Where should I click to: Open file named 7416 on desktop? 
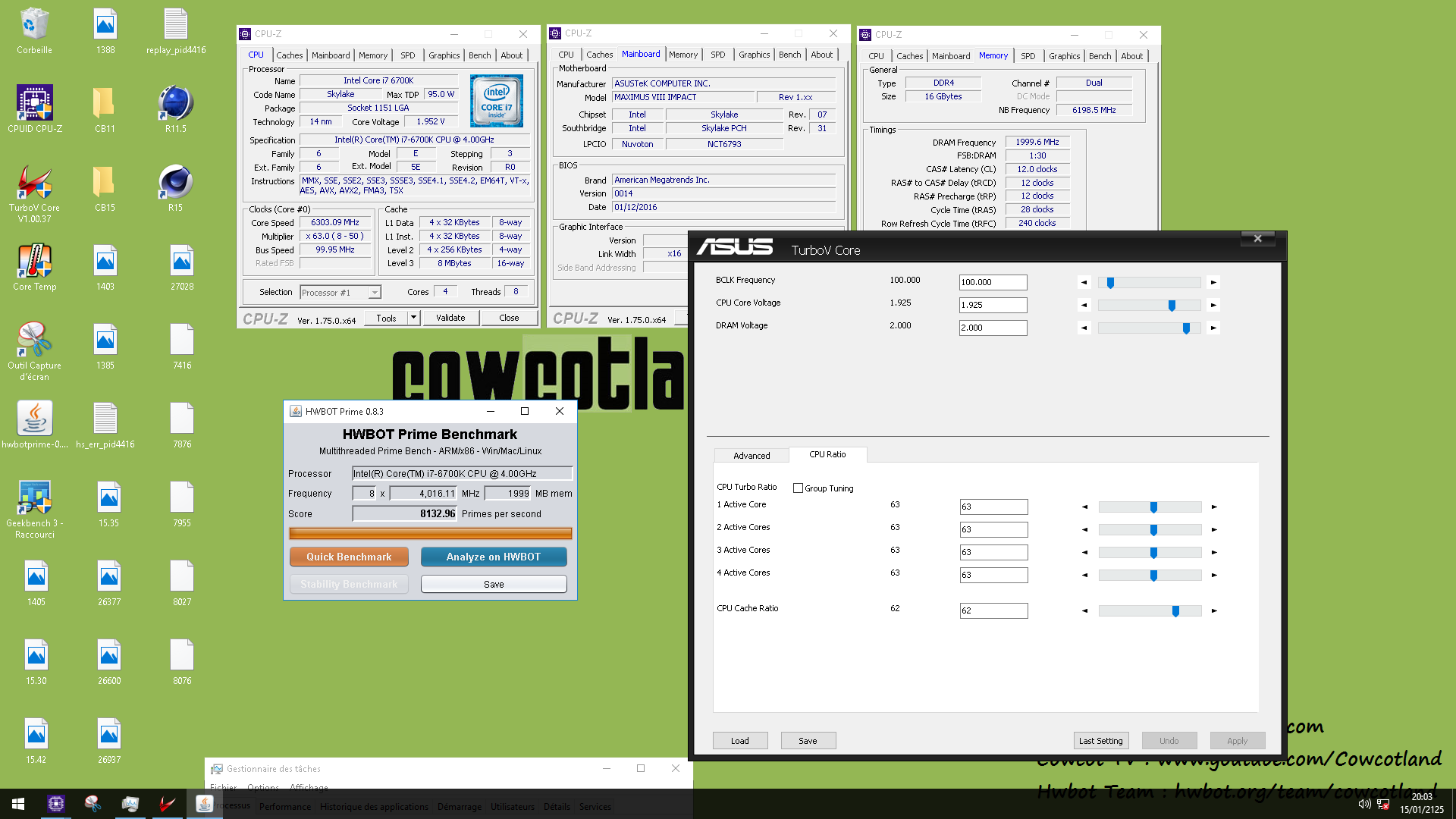point(182,346)
